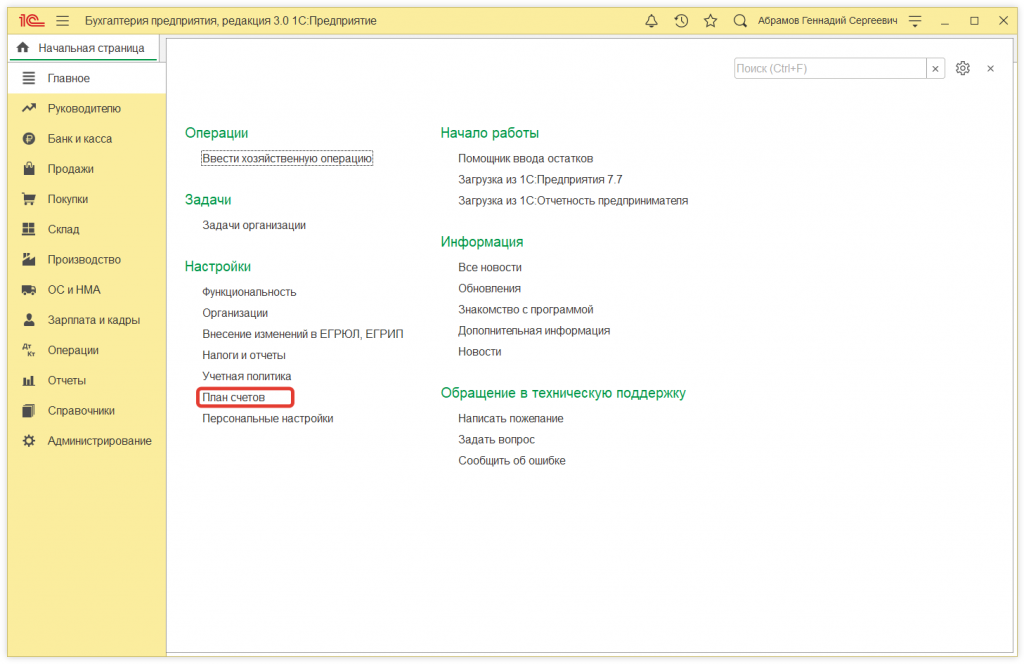Screen dimensions: 1024x664
Task: Open the Продажи section in sidebar
Action: [28, 168]
